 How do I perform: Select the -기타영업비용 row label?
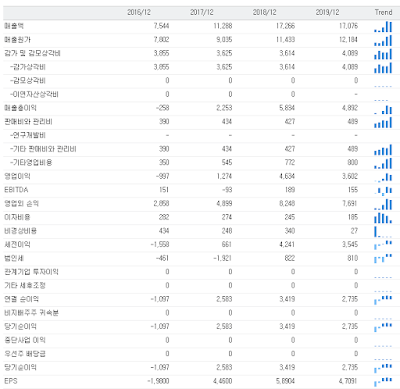31,163
